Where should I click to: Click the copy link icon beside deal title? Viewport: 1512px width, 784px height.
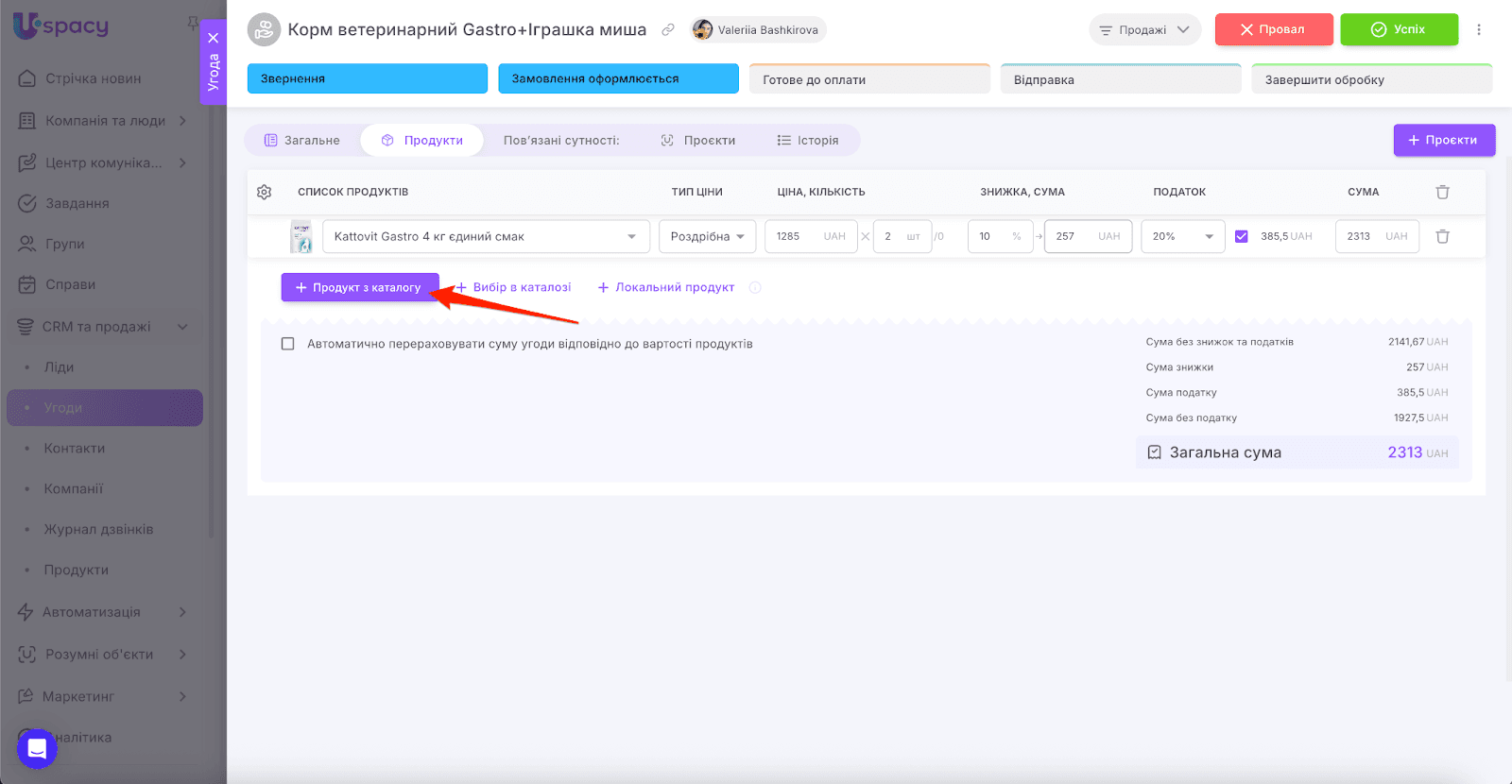(668, 29)
